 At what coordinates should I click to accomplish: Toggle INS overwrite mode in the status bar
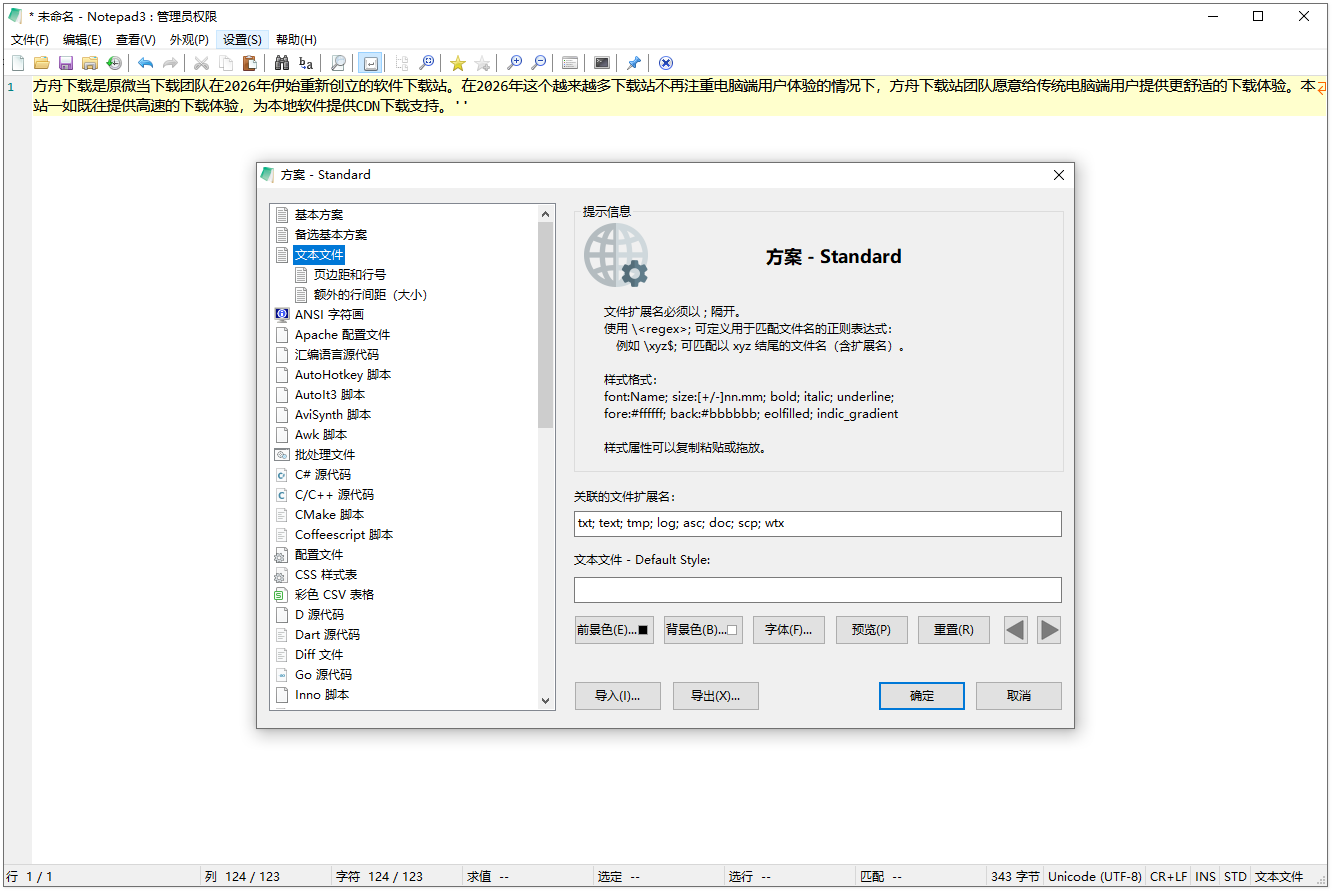(x=1205, y=876)
